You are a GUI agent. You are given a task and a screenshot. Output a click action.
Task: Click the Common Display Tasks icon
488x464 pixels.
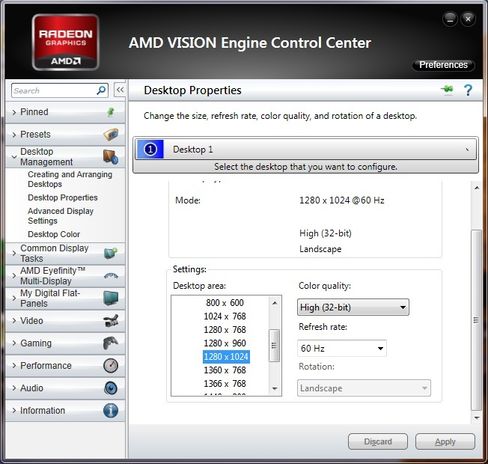click(x=111, y=253)
